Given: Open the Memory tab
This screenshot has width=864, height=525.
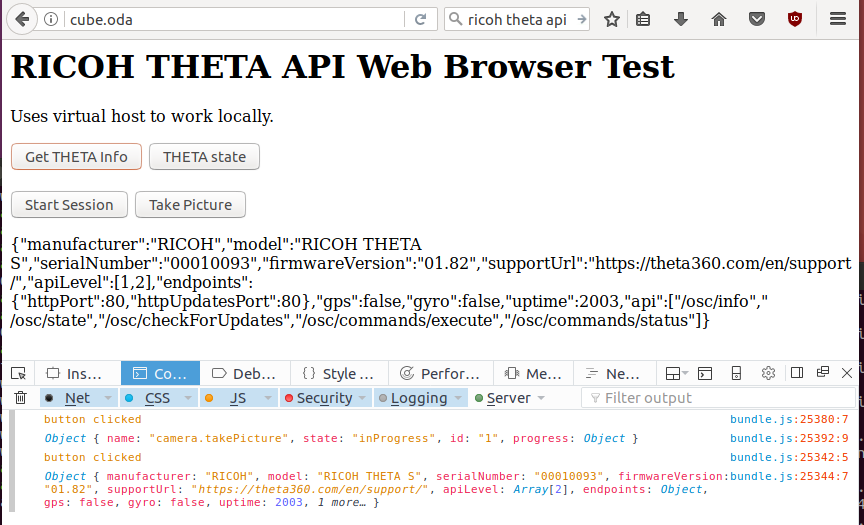Looking at the screenshot, I should coord(533,374).
